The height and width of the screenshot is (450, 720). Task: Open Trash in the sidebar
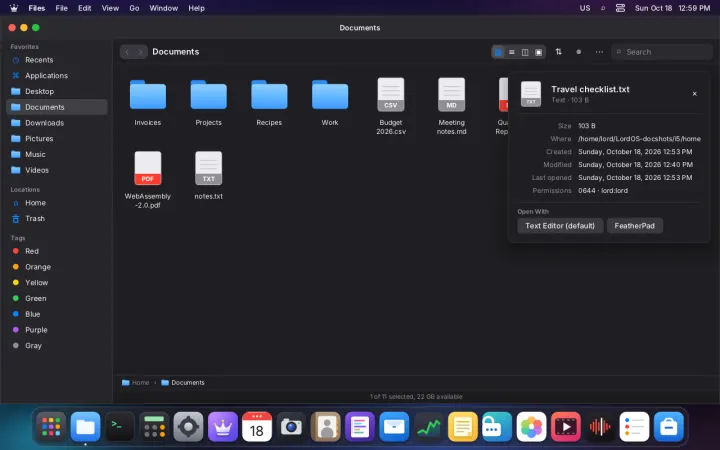pos(56,219)
